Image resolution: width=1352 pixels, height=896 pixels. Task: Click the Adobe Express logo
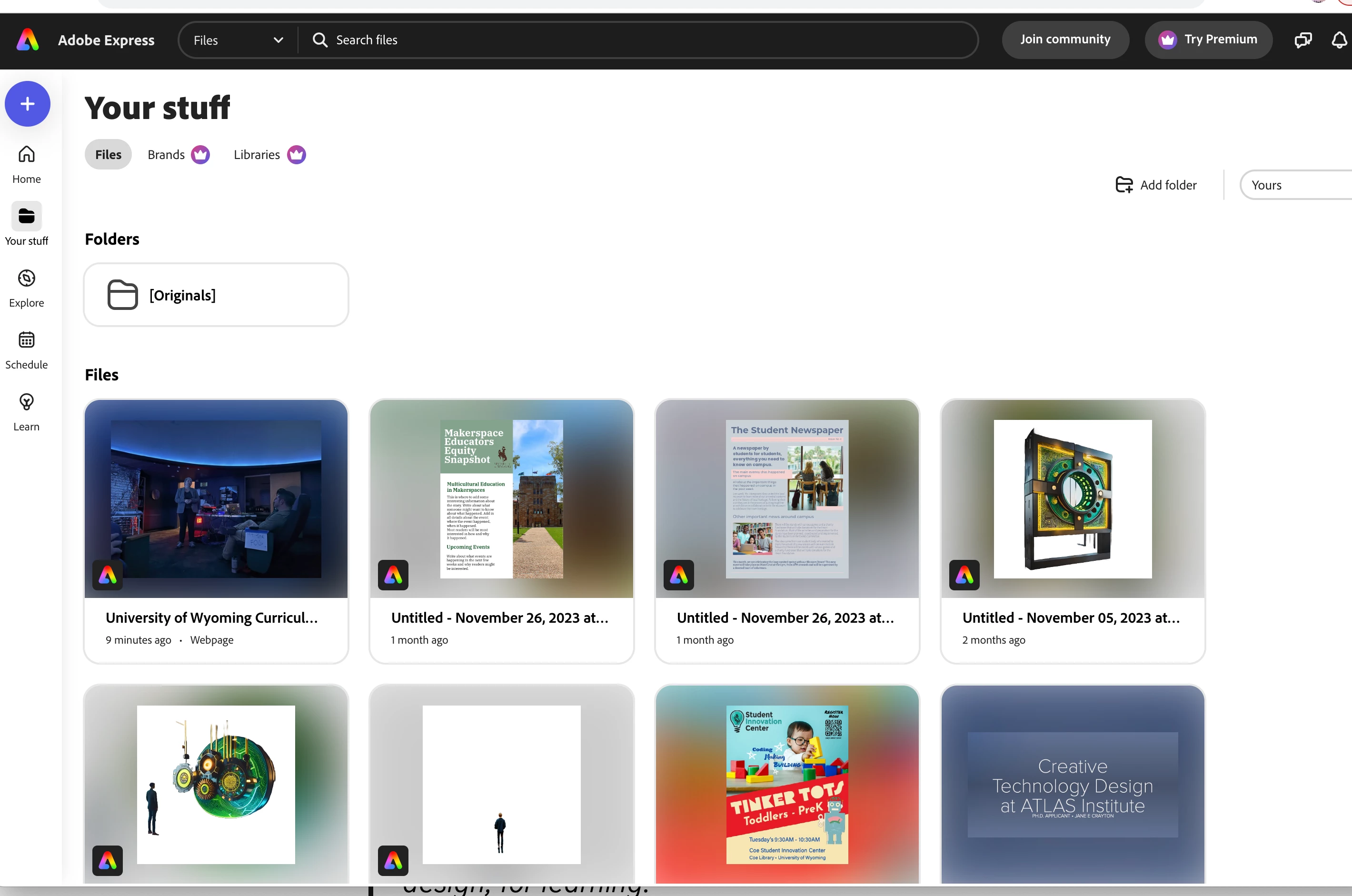click(28, 40)
